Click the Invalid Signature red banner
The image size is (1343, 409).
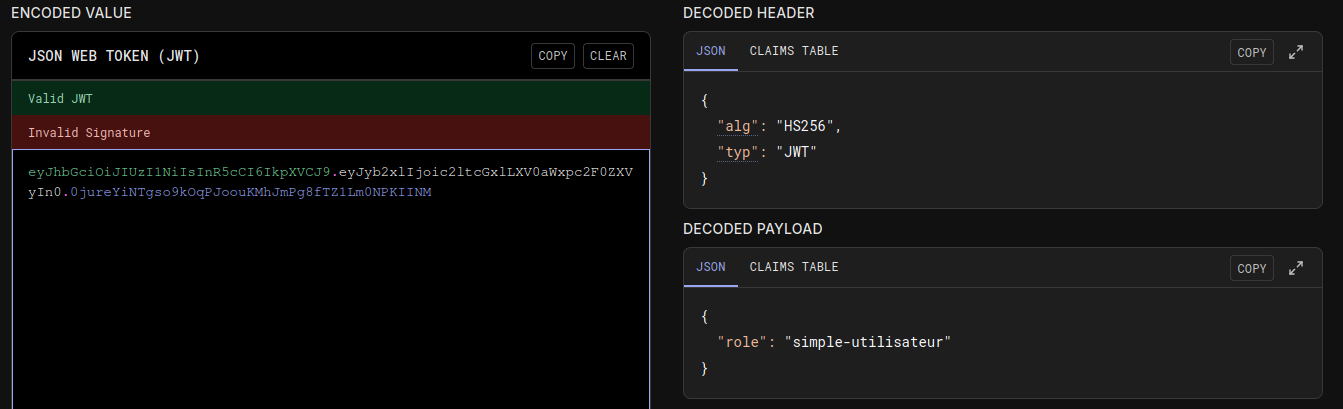tap(330, 132)
